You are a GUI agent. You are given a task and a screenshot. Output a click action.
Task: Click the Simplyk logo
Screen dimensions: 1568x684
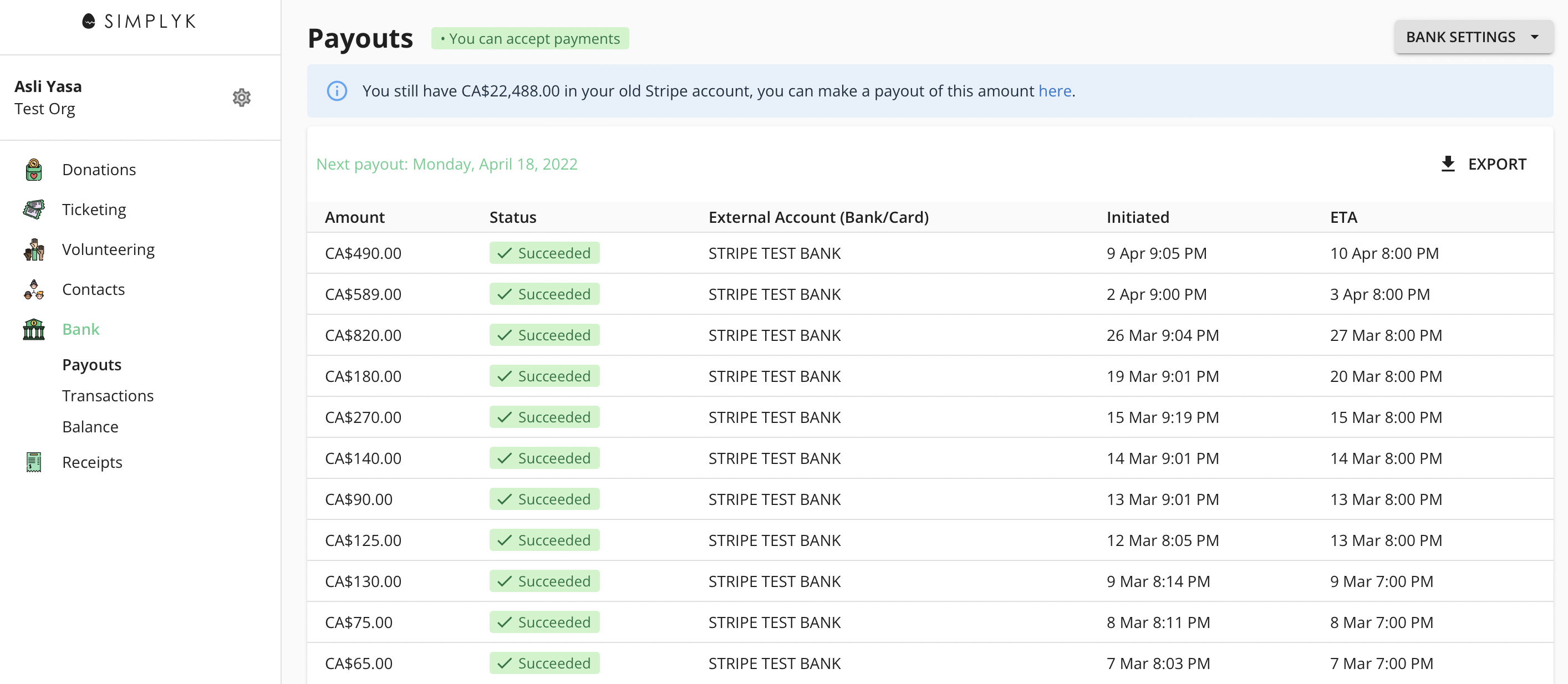[x=139, y=21]
